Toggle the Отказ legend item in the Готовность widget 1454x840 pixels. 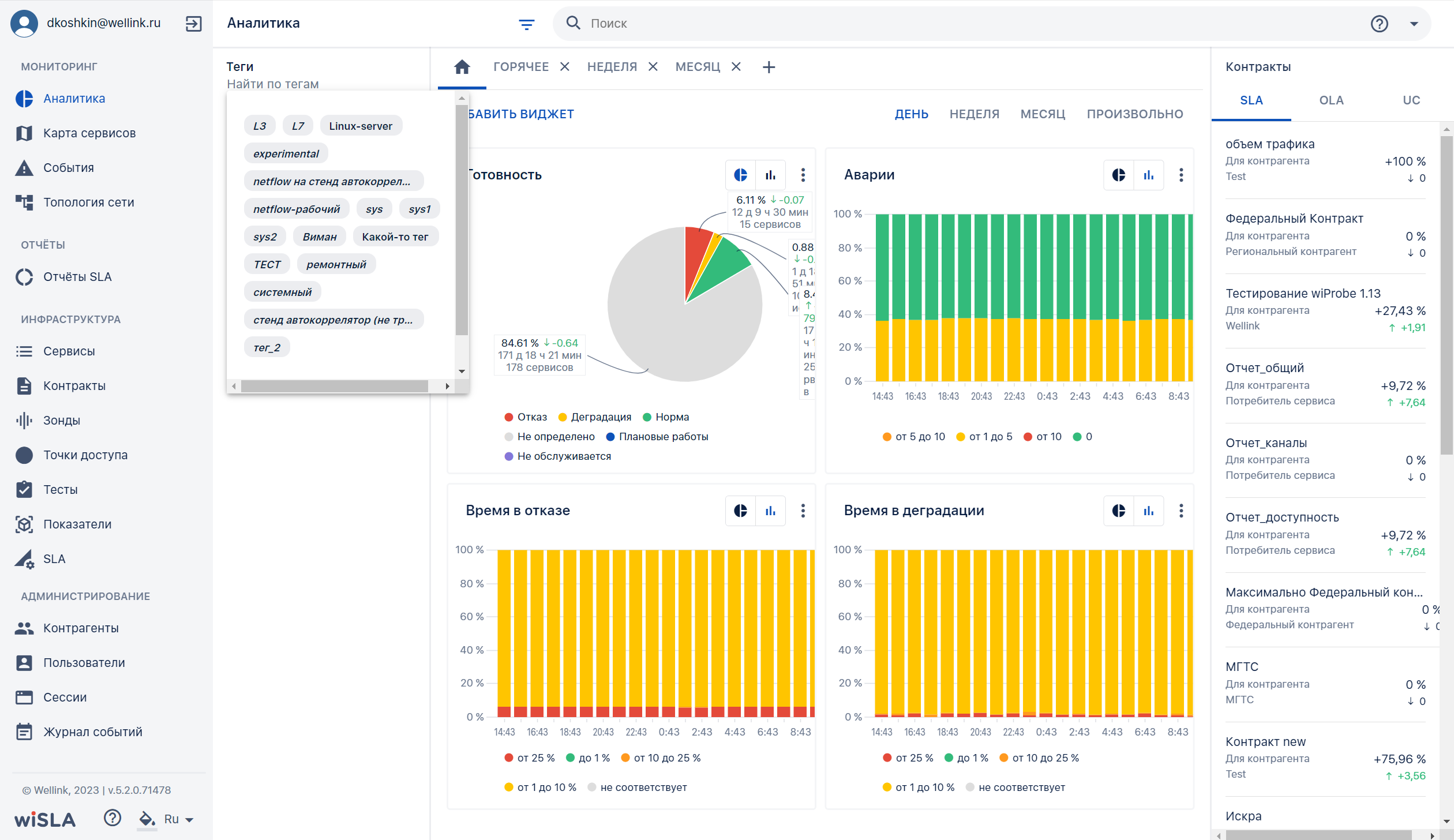(526, 417)
